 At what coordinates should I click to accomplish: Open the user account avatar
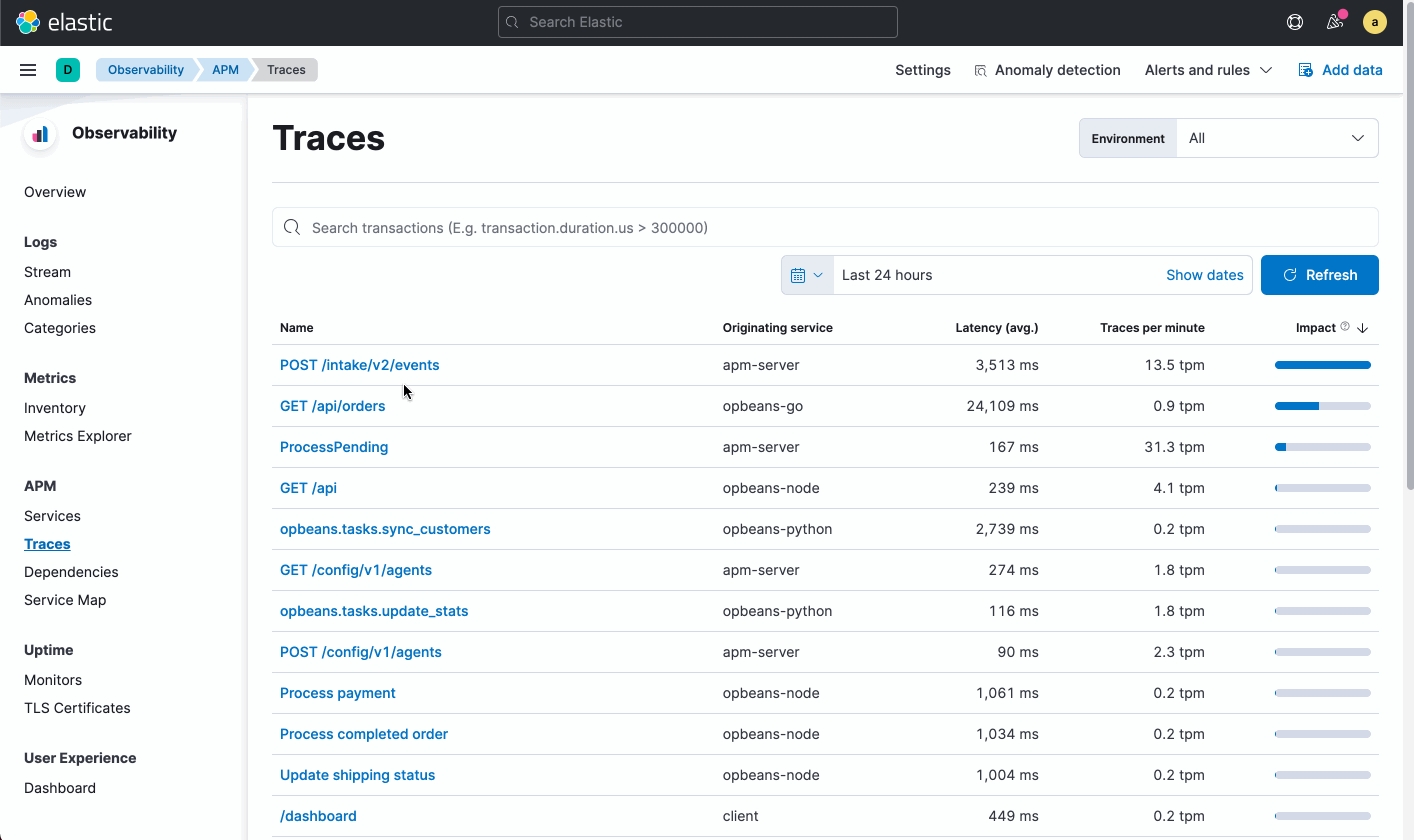[x=1375, y=22]
